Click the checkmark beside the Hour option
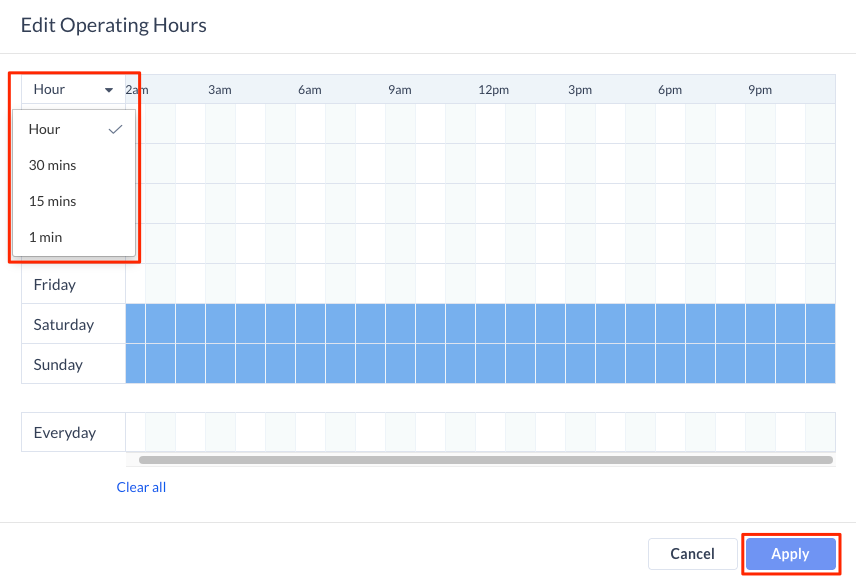Image resolution: width=856 pixels, height=579 pixels. coord(115,129)
